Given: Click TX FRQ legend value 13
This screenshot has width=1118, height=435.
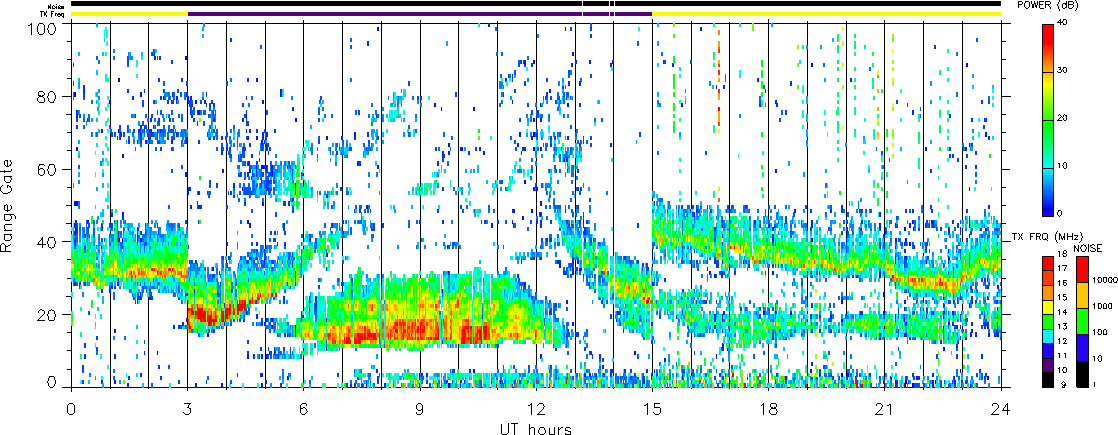Looking at the screenshot, I should tap(1062, 327).
